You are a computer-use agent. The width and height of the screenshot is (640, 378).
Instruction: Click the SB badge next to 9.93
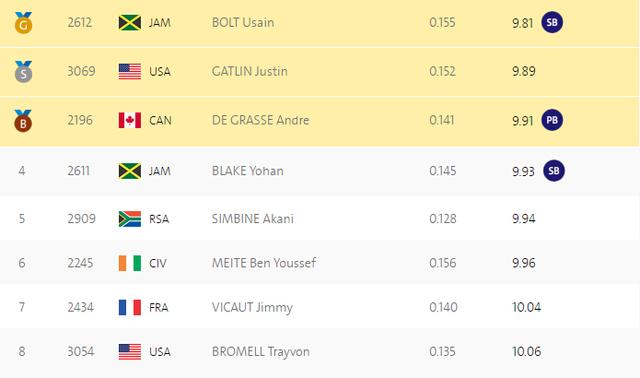(x=554, y=171)
